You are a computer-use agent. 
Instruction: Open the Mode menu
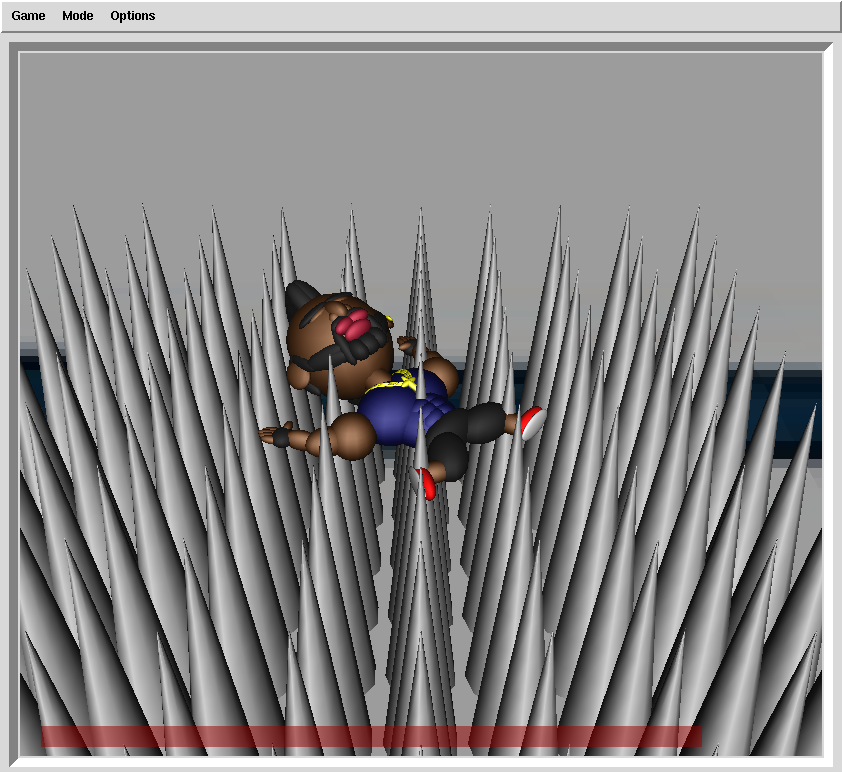click(77, 16)
